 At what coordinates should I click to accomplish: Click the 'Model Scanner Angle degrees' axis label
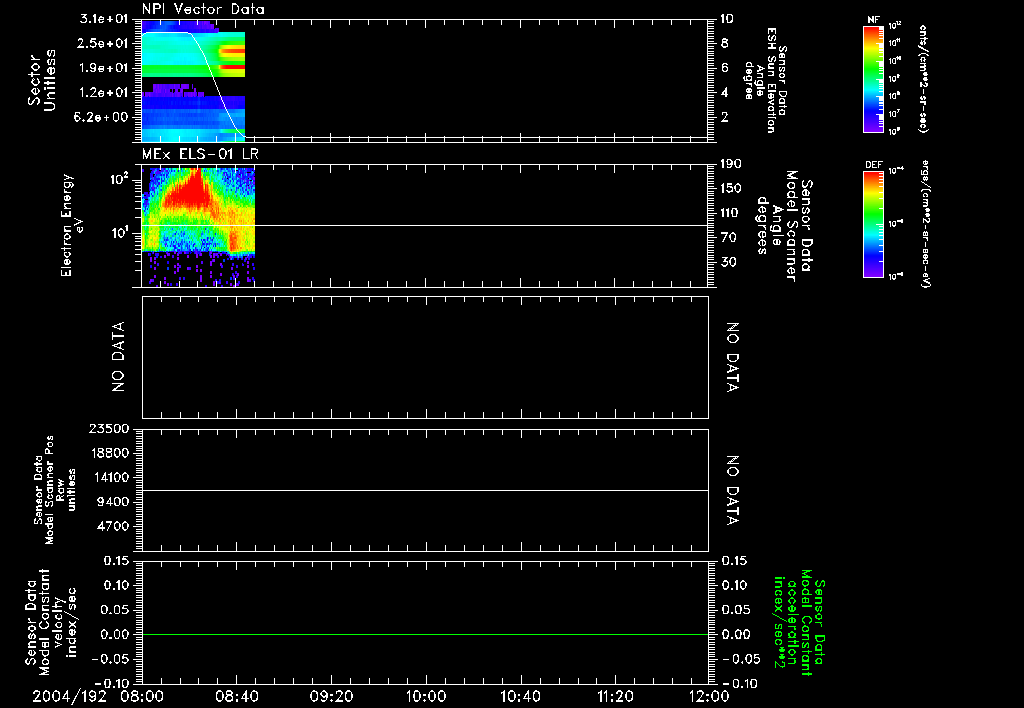(x=776, y=226)
